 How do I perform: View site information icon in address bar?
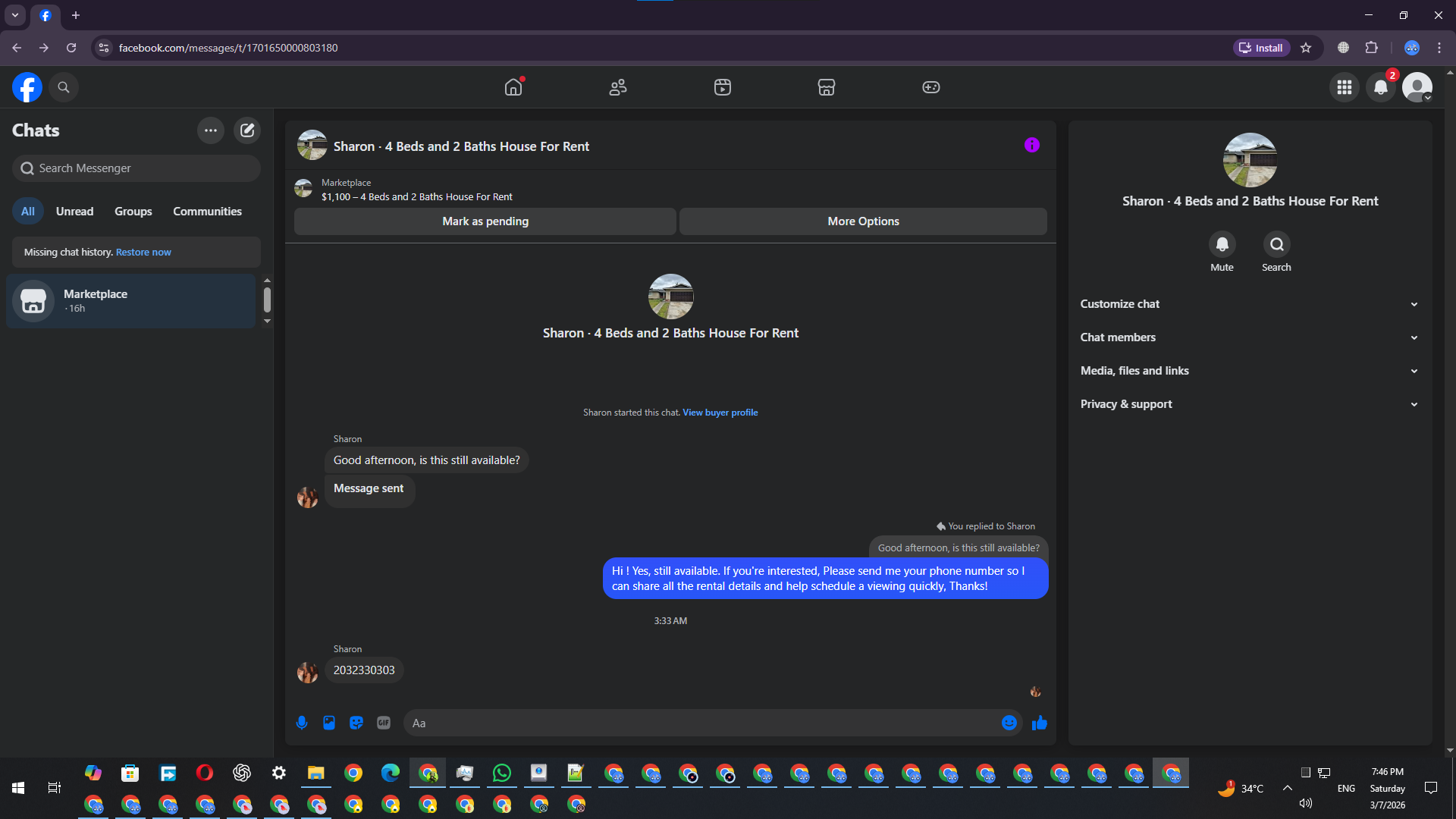(104, 48)
